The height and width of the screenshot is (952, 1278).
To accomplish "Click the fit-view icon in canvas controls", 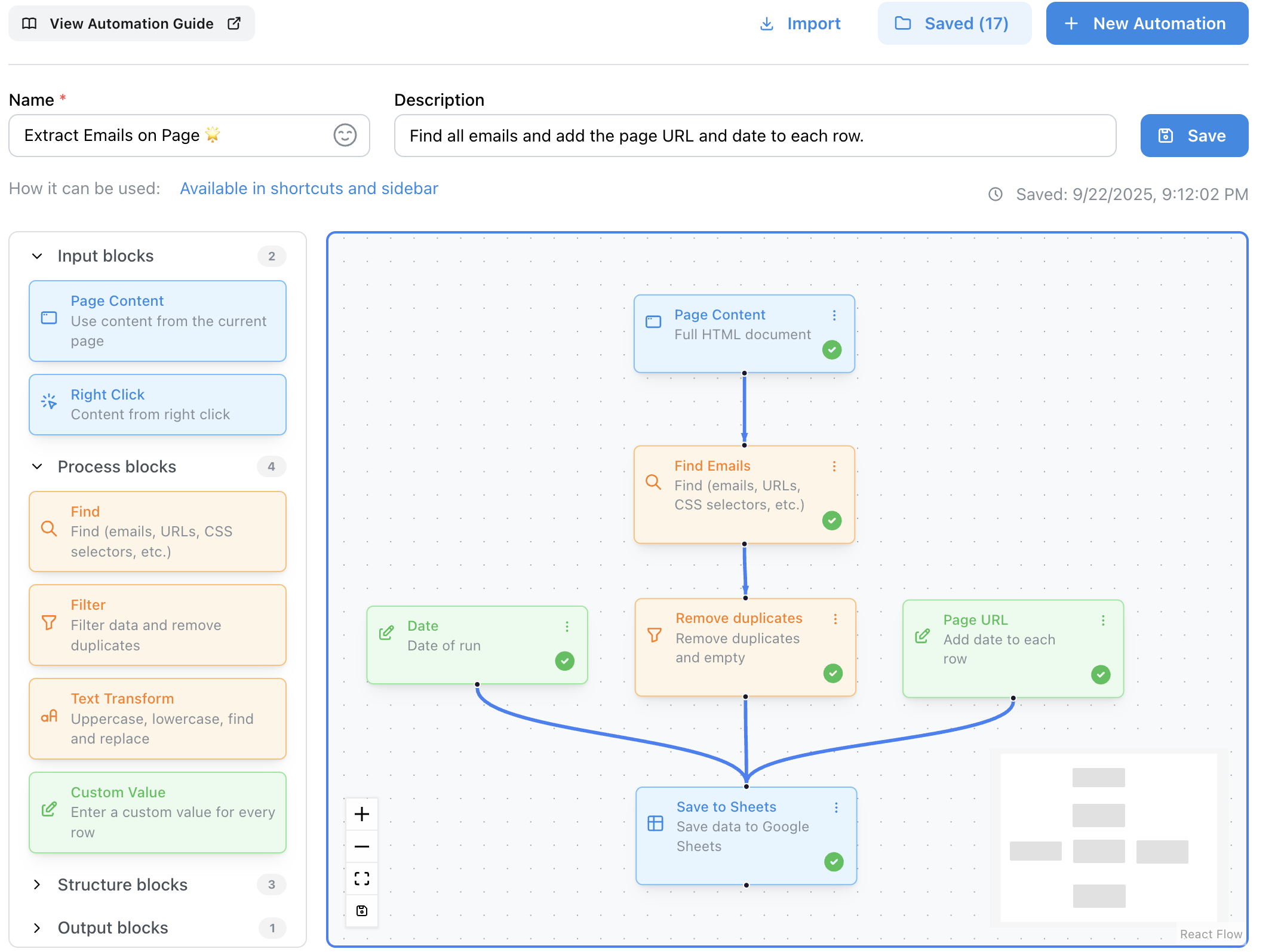I will tap(361, 879).
